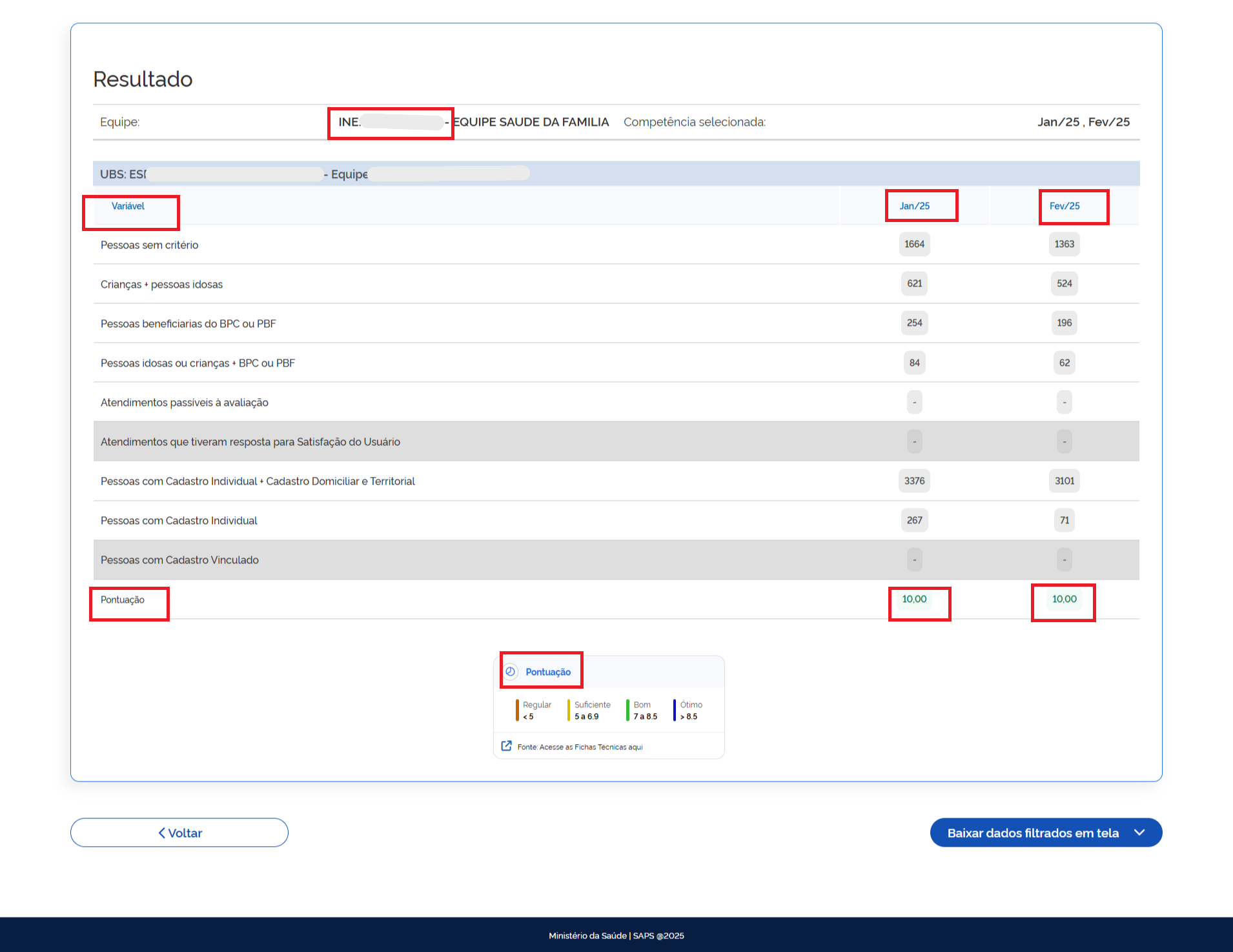Click the left chevron icon in Voltar
Screen dimensions: 1233x952
point(162,833)
